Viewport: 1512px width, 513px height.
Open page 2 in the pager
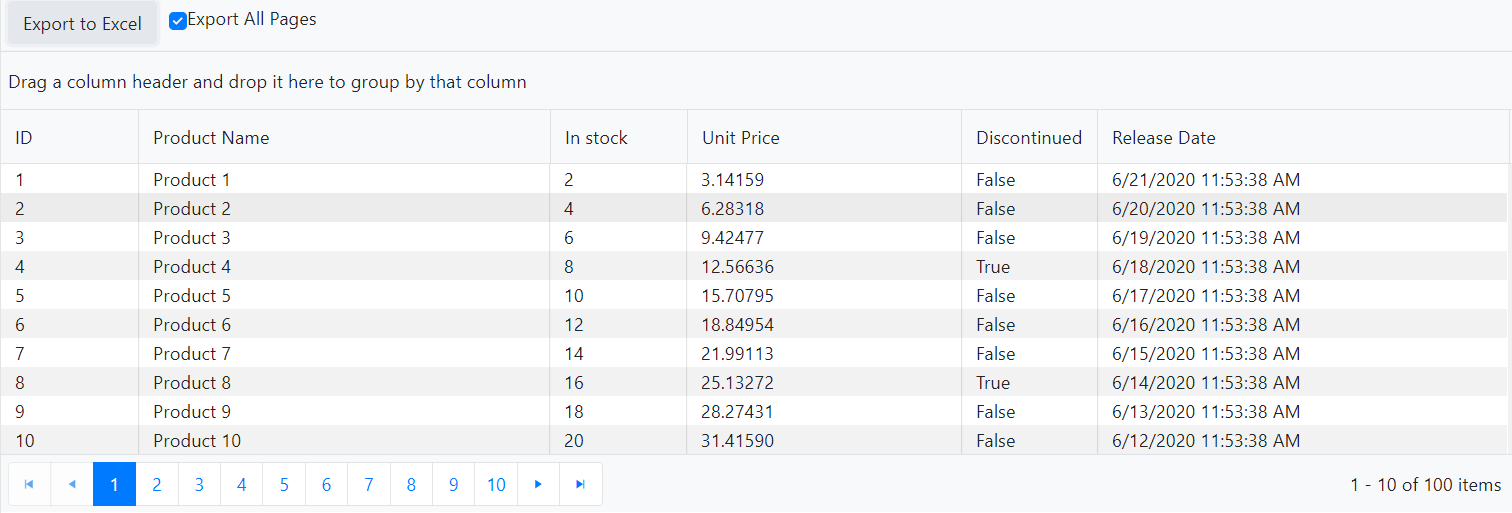157,484
